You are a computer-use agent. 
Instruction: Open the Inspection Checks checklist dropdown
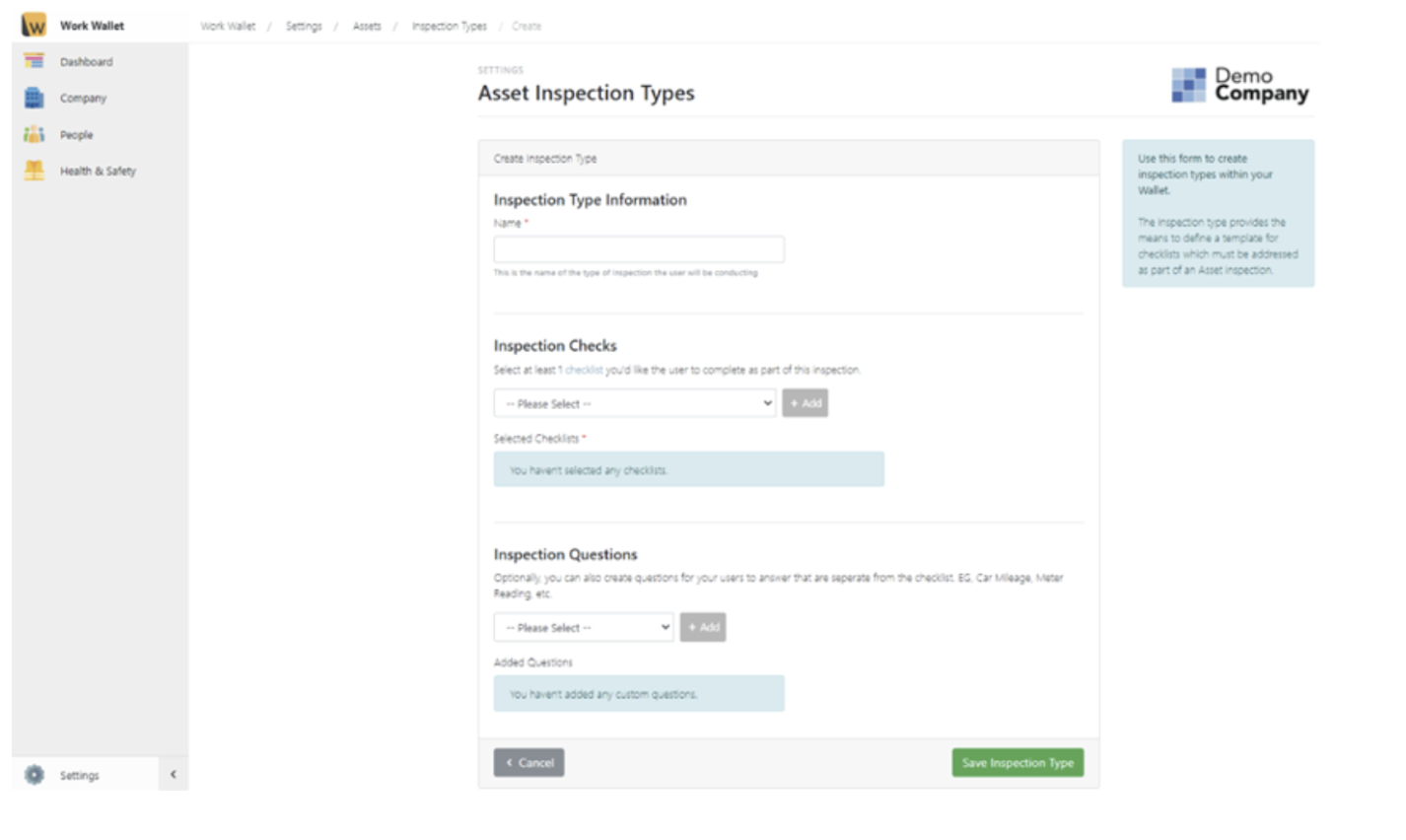(635, 403)
